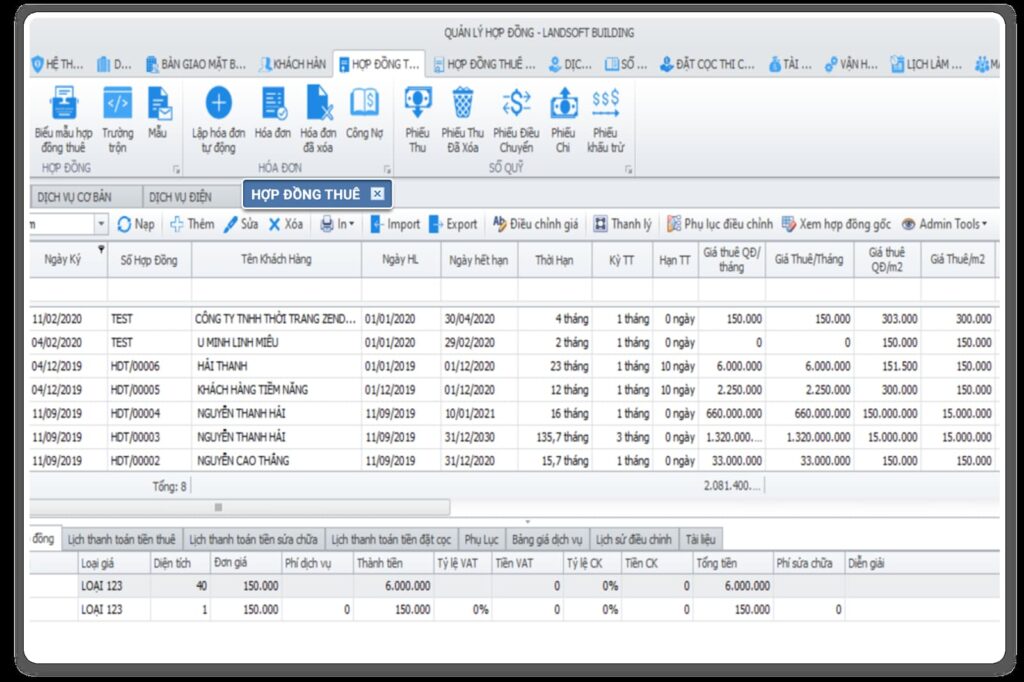
Task: Expand the HÓA ĐƠN group launcher
Action: tap(387, 170)
